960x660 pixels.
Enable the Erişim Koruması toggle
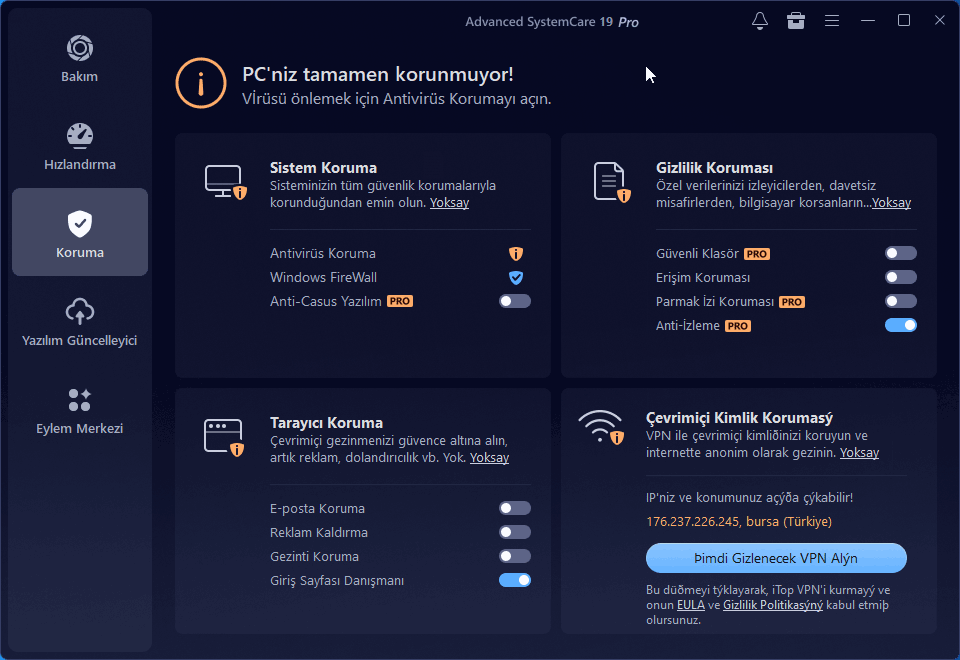(x=901, y=277)
